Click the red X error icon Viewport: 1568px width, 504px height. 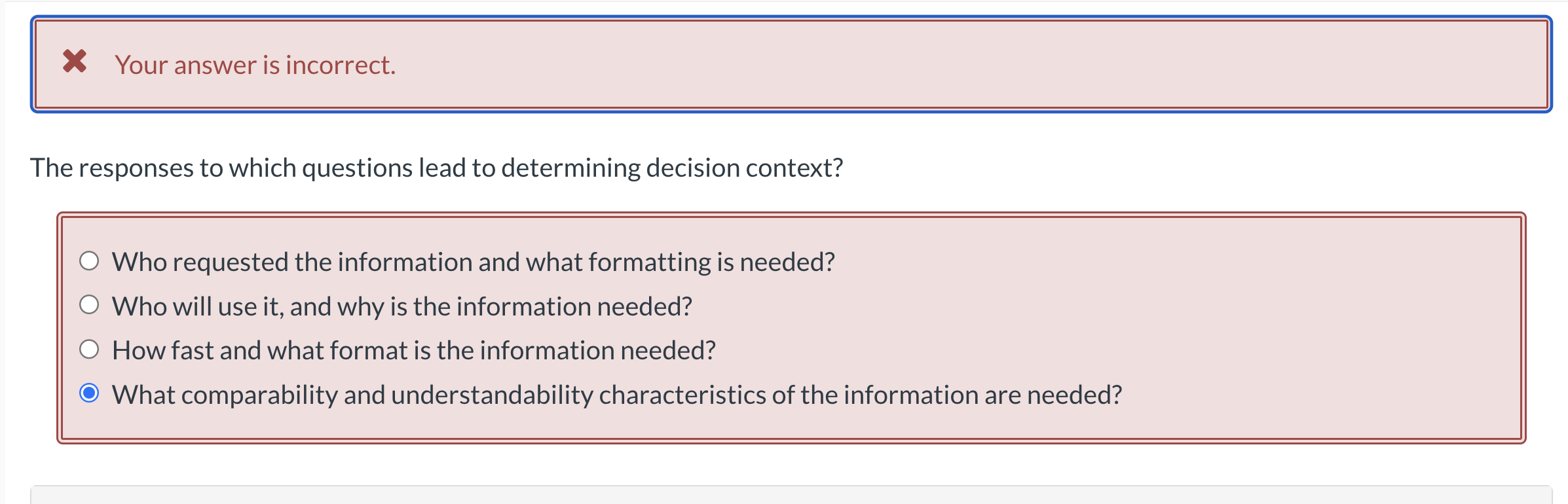pos(75,62)
